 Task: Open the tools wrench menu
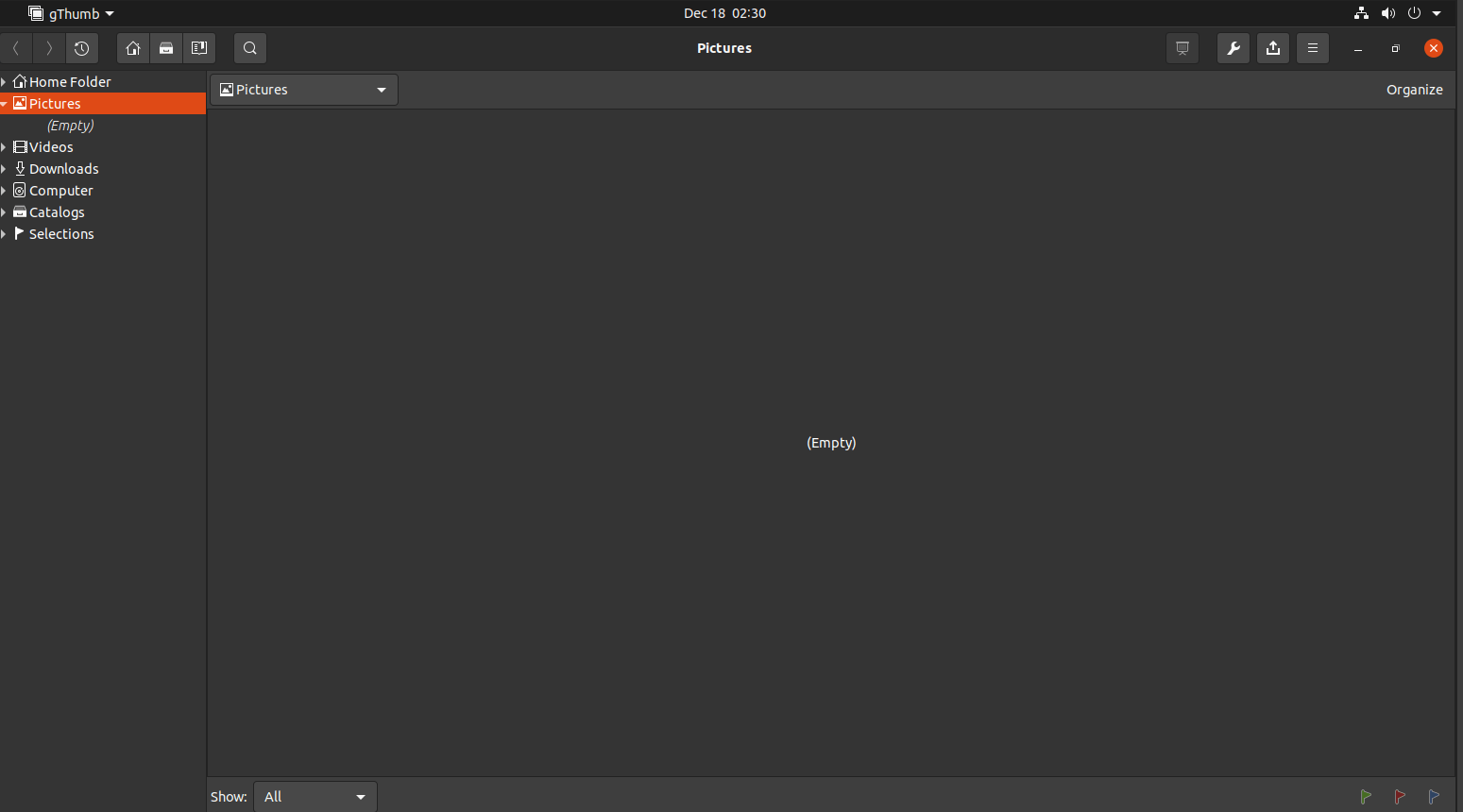1233,48
